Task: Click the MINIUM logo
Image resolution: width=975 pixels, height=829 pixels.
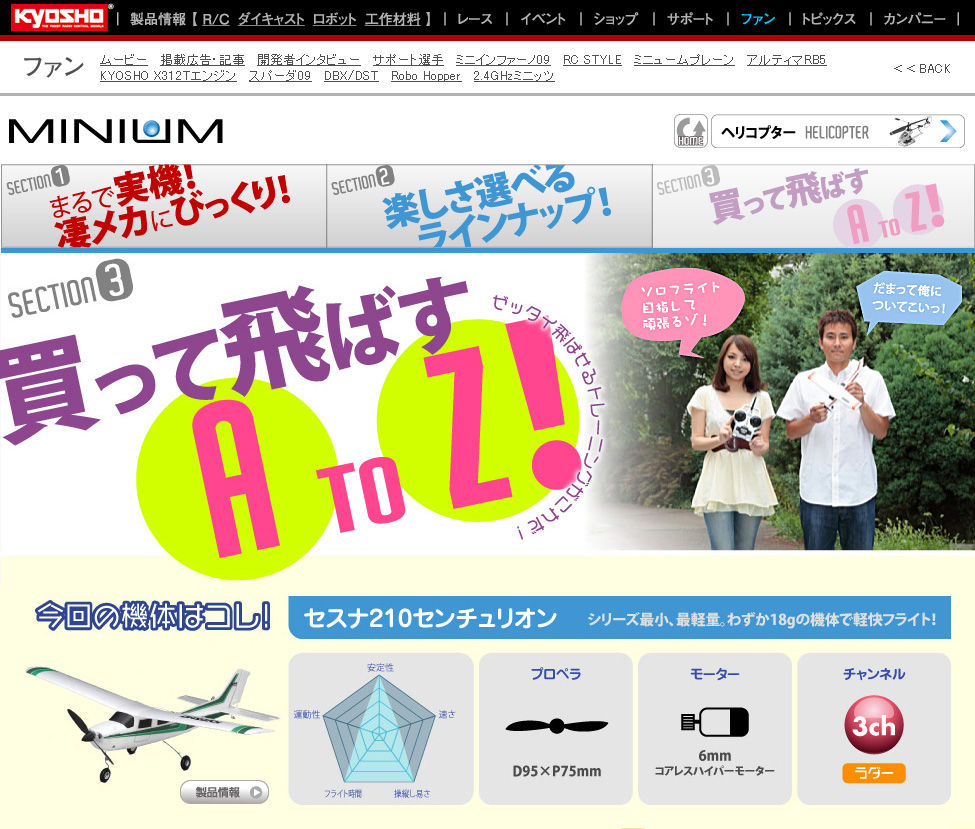Action: 116,131
